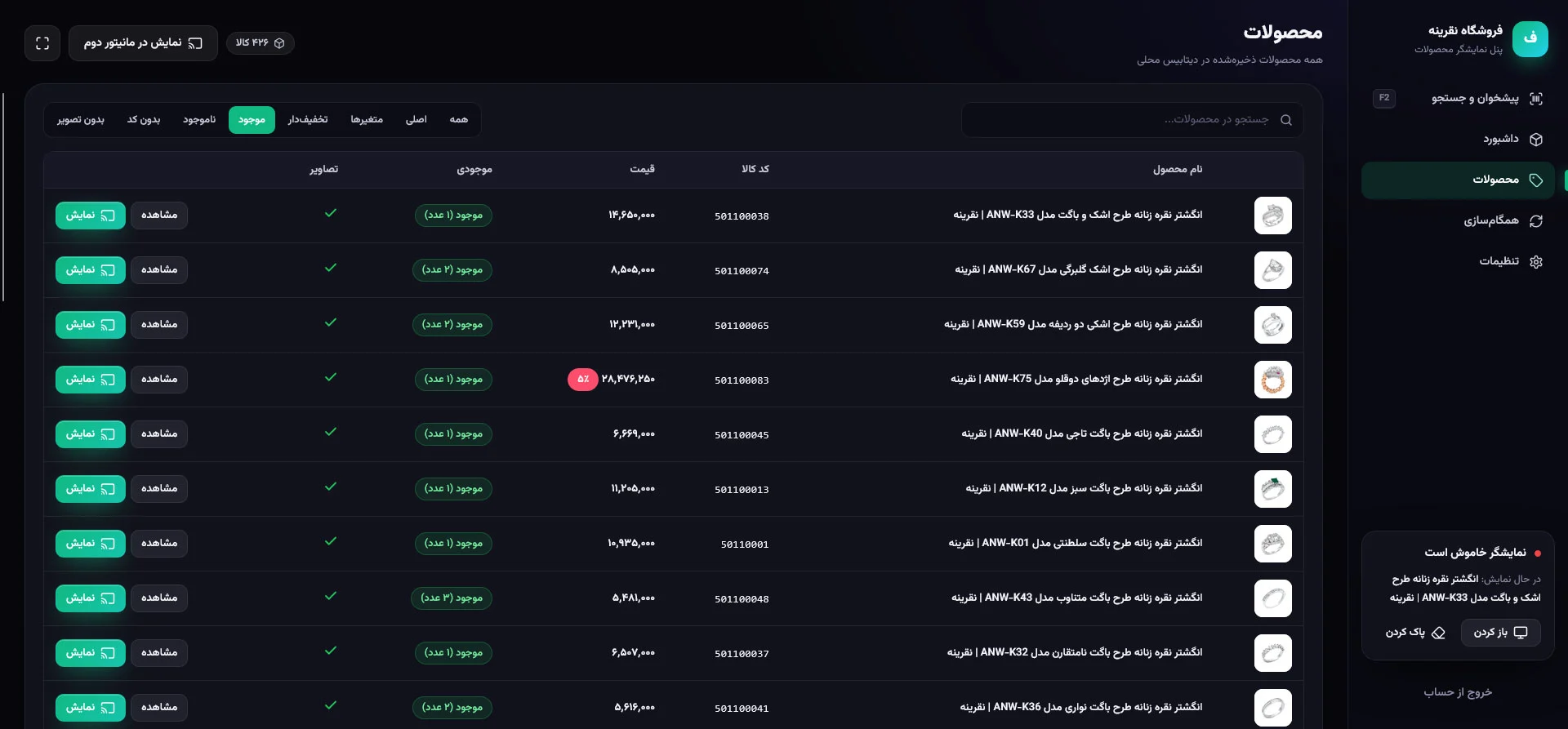This screenshot has width=1568, height=729.
Task: Click the page vertical scrollbar
Action: (x=3, y=196)
